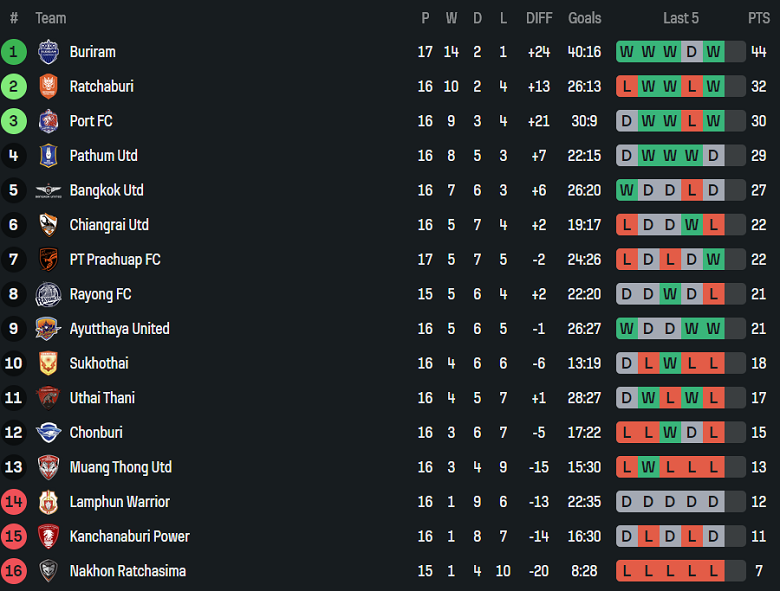This screenshot has width=780, height=591.
Task: Click the Bangkok Utd wings logo
Action: [48, 191]
